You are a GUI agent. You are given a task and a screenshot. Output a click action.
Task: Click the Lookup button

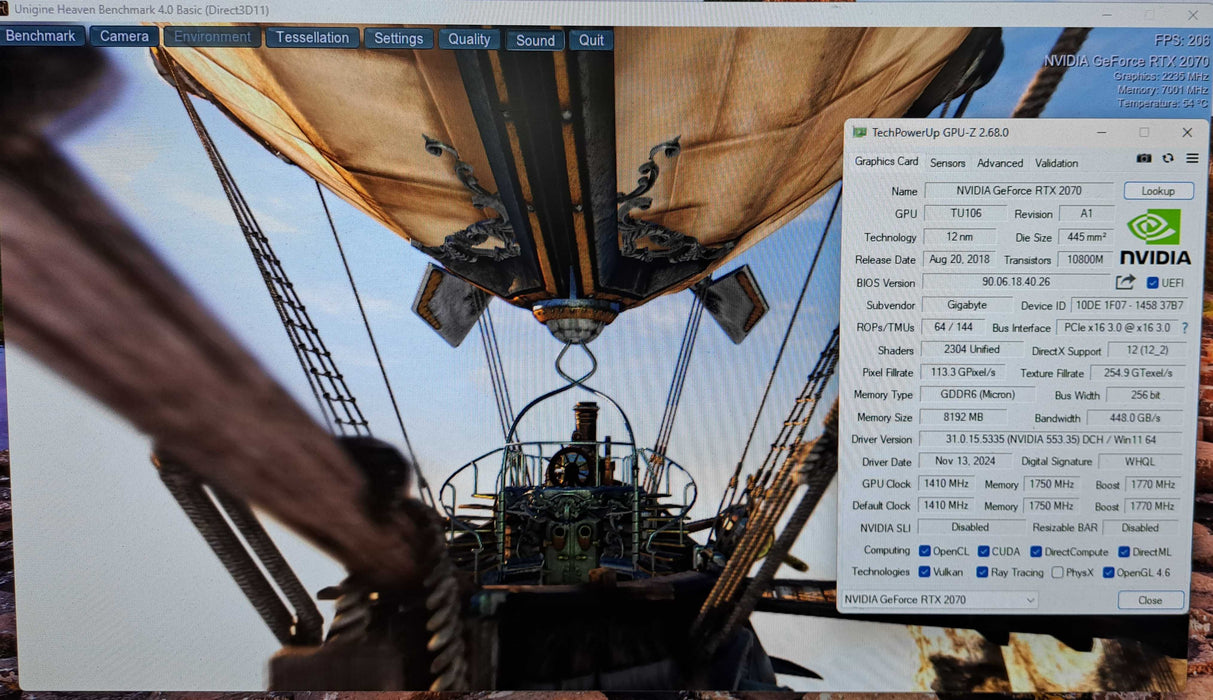(1158, 191)
